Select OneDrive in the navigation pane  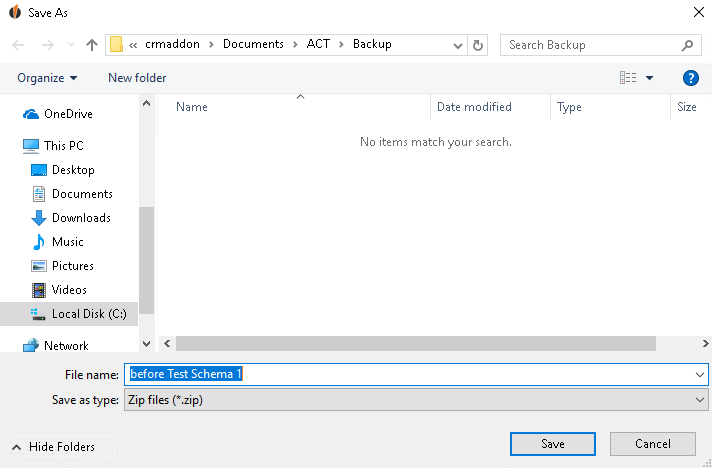tap(58, 113)
